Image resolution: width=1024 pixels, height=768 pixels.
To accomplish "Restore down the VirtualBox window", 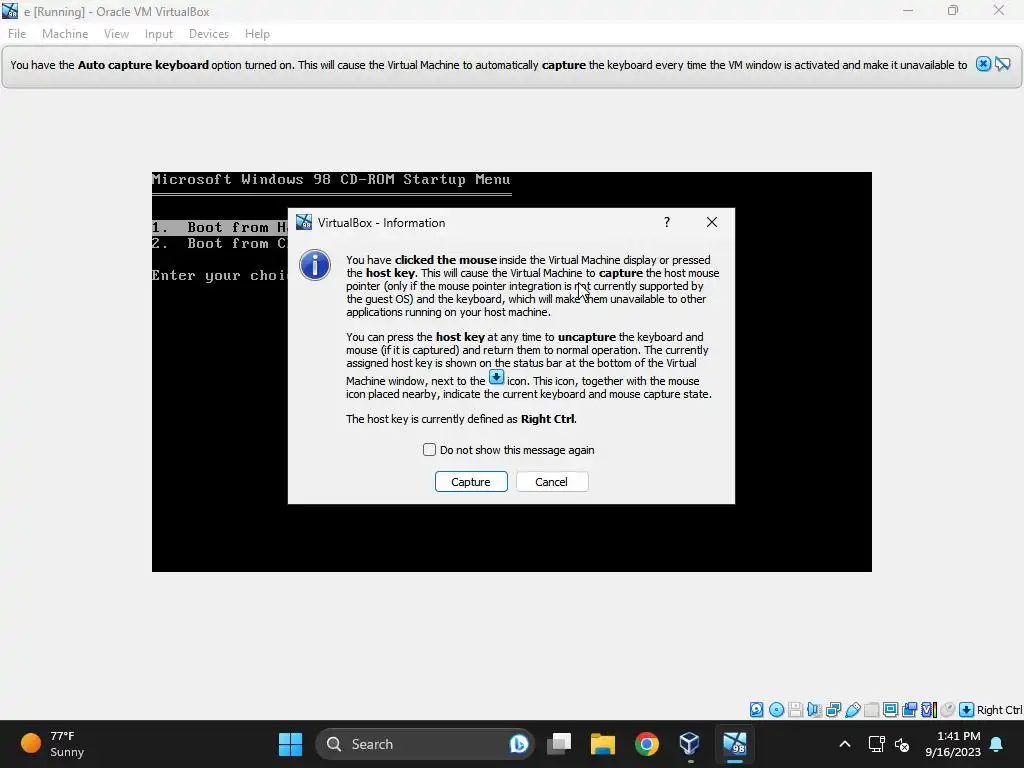I will (953, 11).
